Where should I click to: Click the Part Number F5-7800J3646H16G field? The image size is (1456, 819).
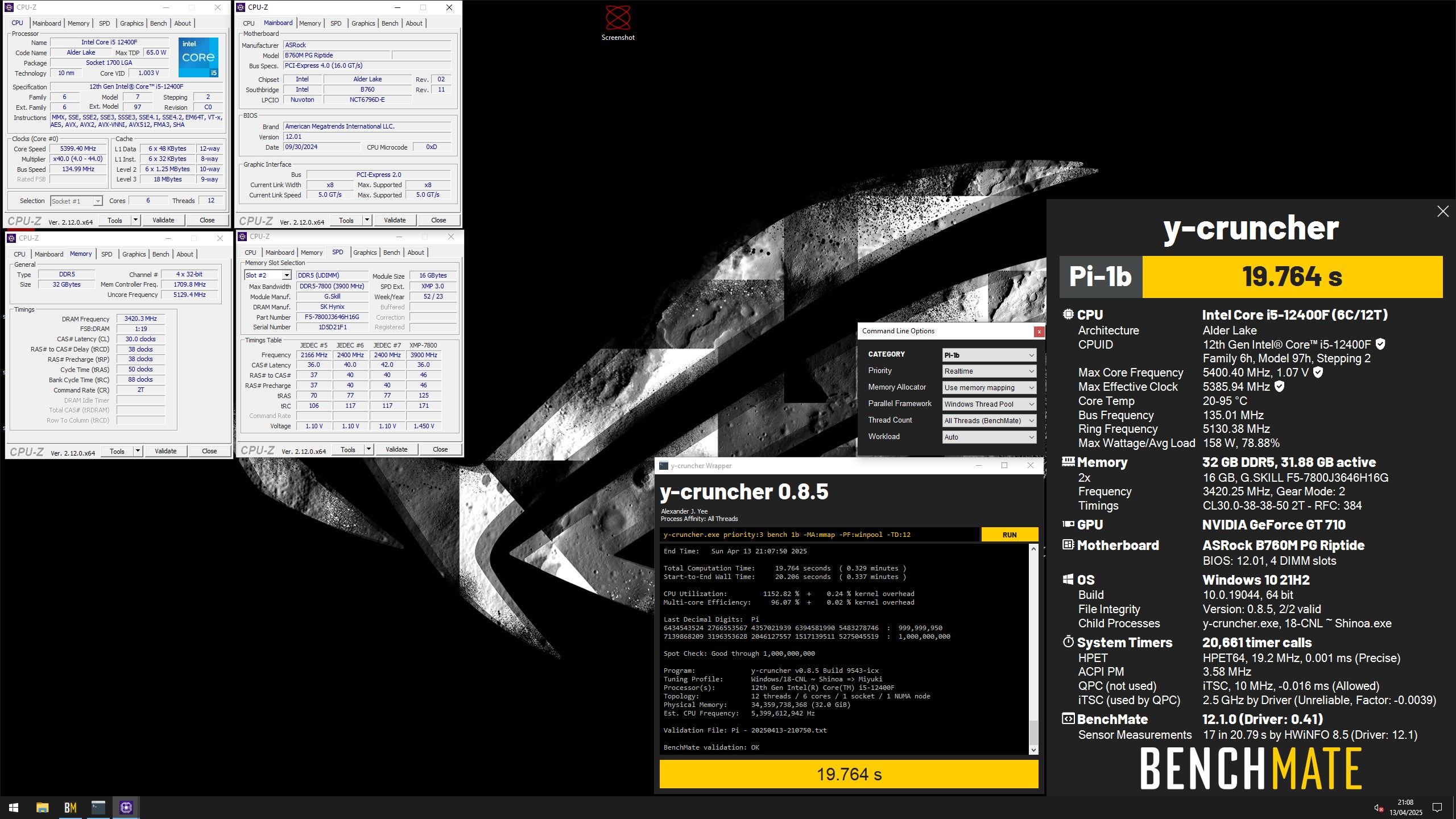[332, 317]
